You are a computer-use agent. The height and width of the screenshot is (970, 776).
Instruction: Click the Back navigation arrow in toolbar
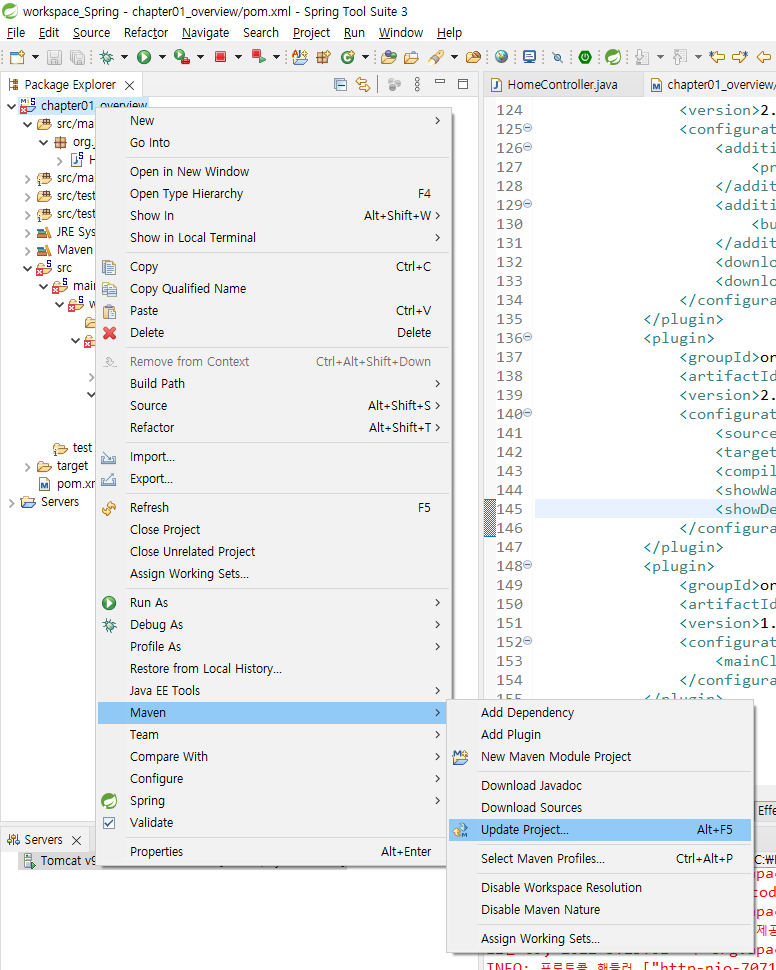tap(764, 57)
